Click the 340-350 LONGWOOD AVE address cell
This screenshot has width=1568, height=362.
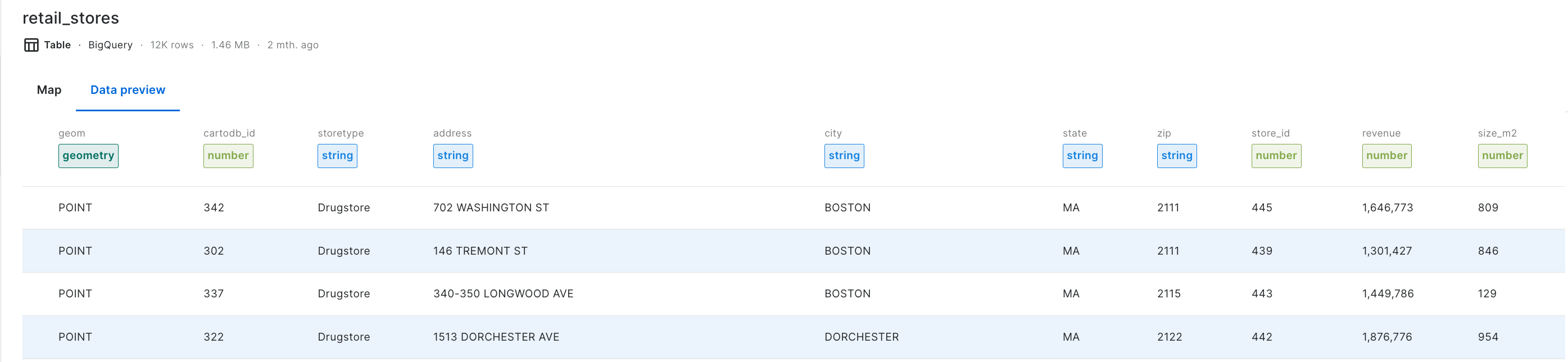click(503, 294)
